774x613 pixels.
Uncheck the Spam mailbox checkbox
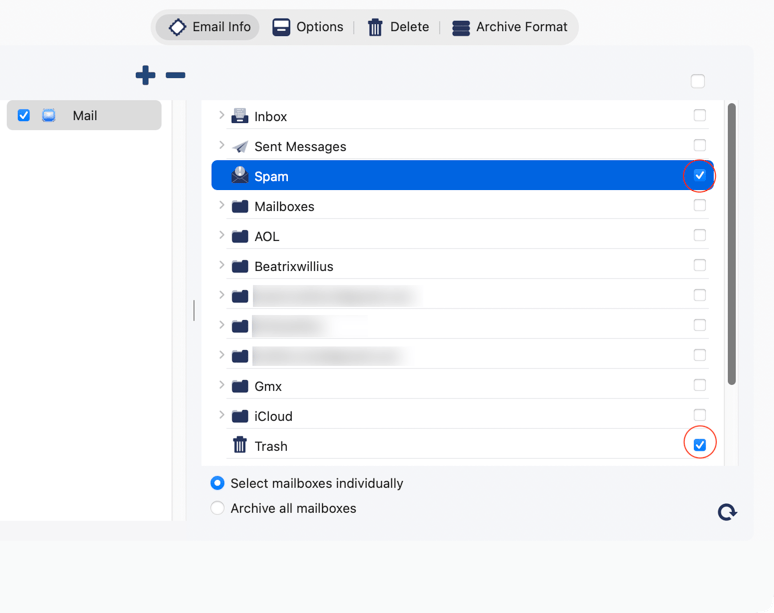pyautogui.click(x=700, y=175)
